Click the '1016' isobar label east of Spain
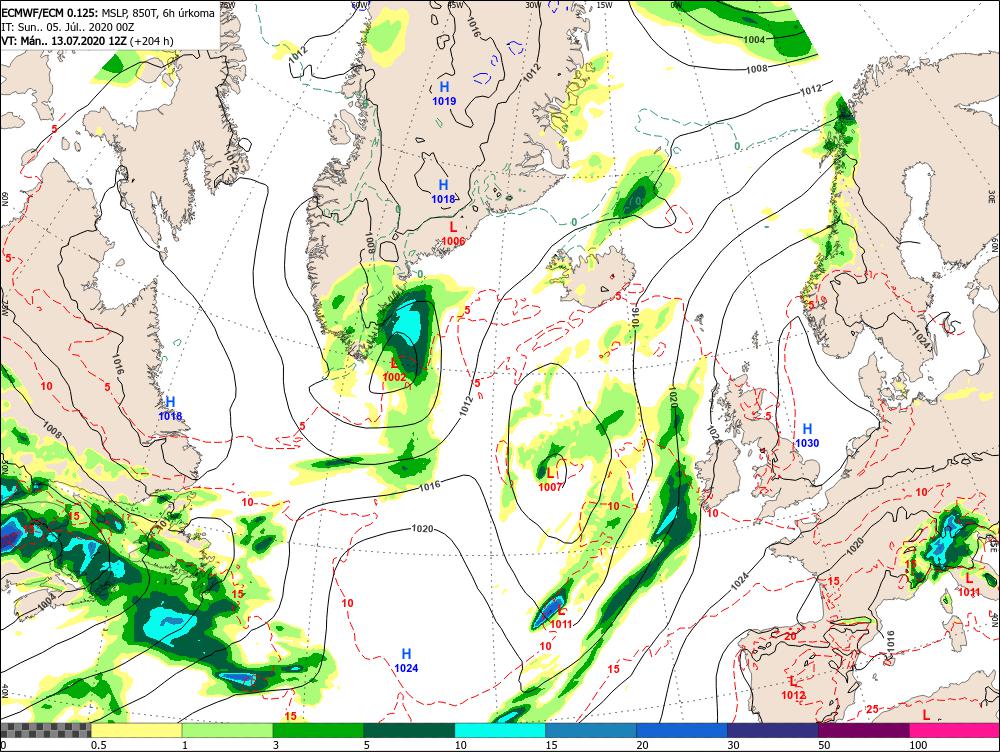 coord(890,642)
